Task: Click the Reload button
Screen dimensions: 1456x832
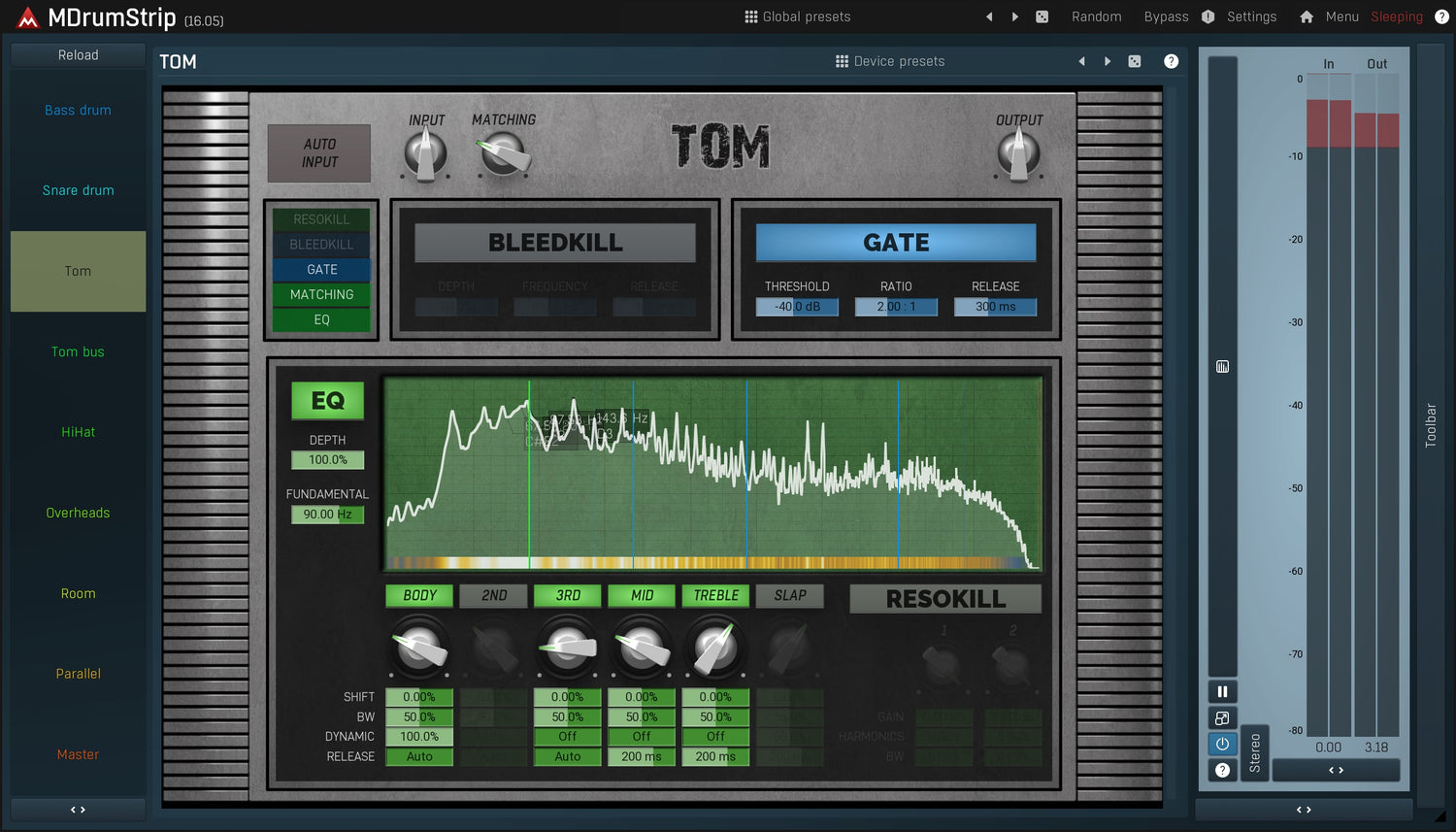Action: pyautogui.click(x=78, y=55)
